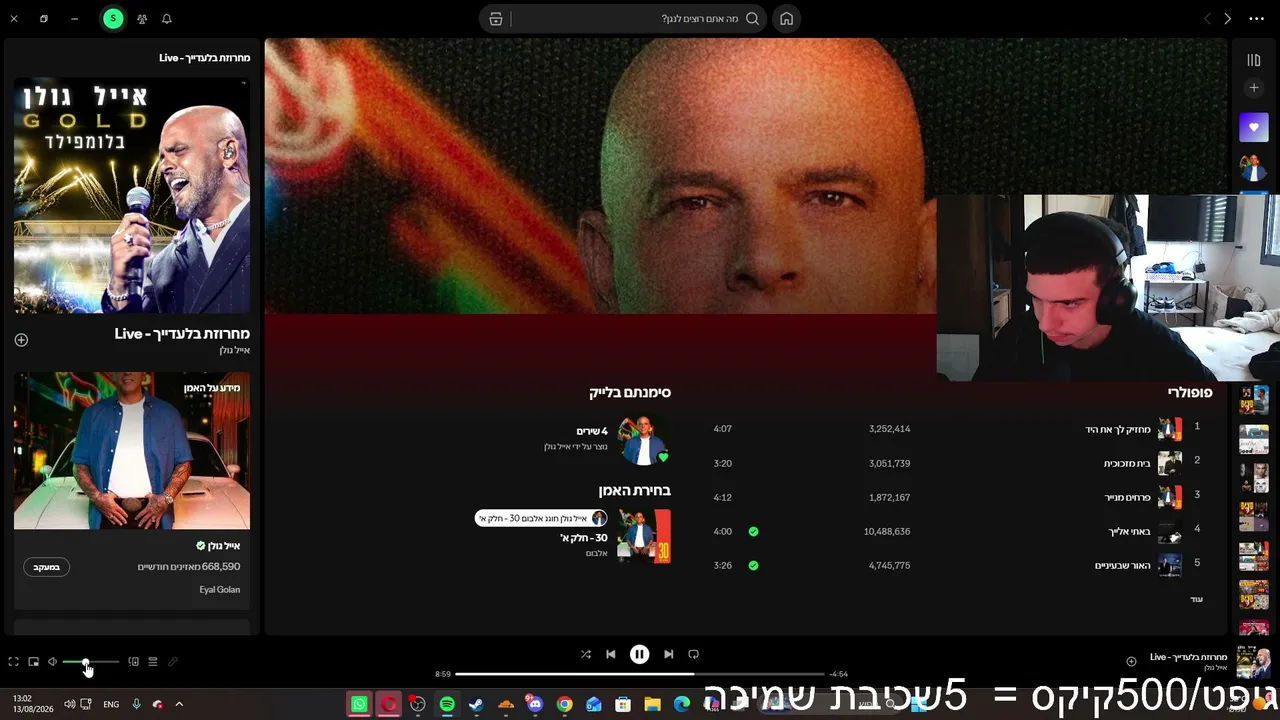Open Microsoft Edge from the taskbar

(682, 704)
